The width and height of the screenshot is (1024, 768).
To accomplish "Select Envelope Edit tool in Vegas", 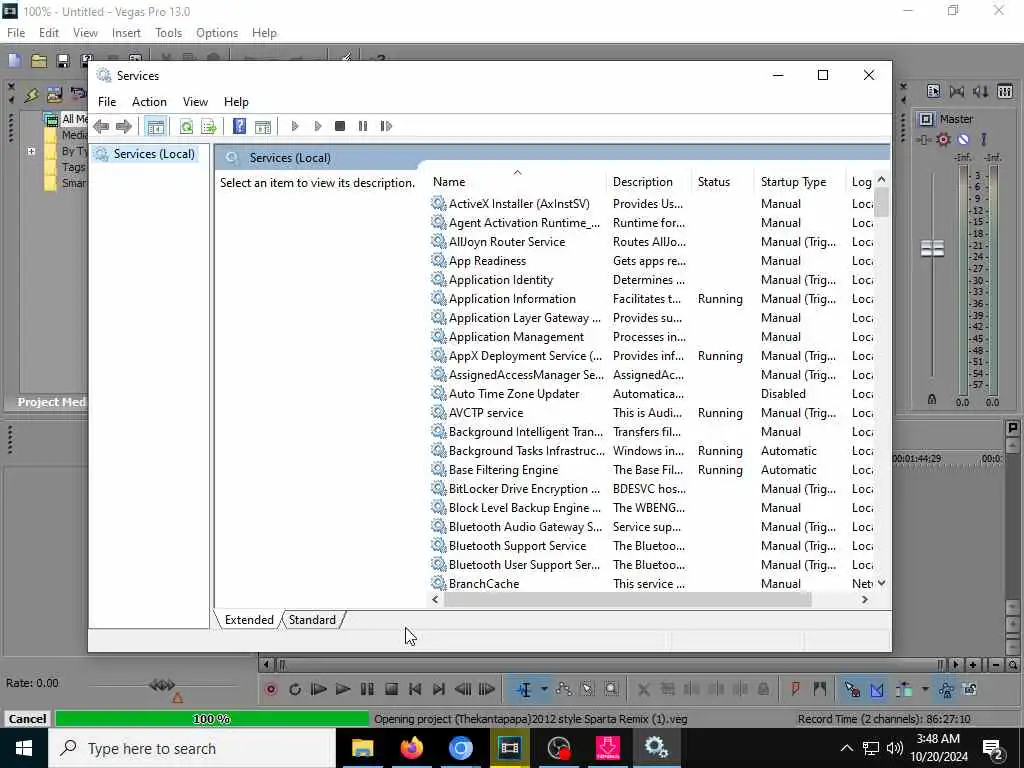I will (564, 689).
